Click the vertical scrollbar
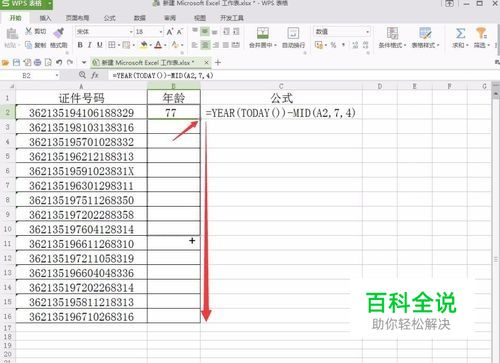500x363 pixels. pos(496,227)
